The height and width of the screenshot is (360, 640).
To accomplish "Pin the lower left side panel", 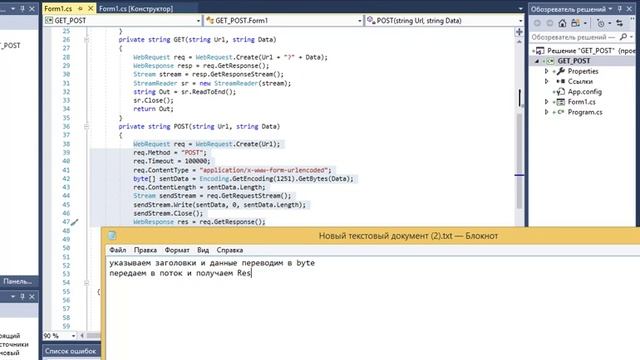I will (22, 296).
